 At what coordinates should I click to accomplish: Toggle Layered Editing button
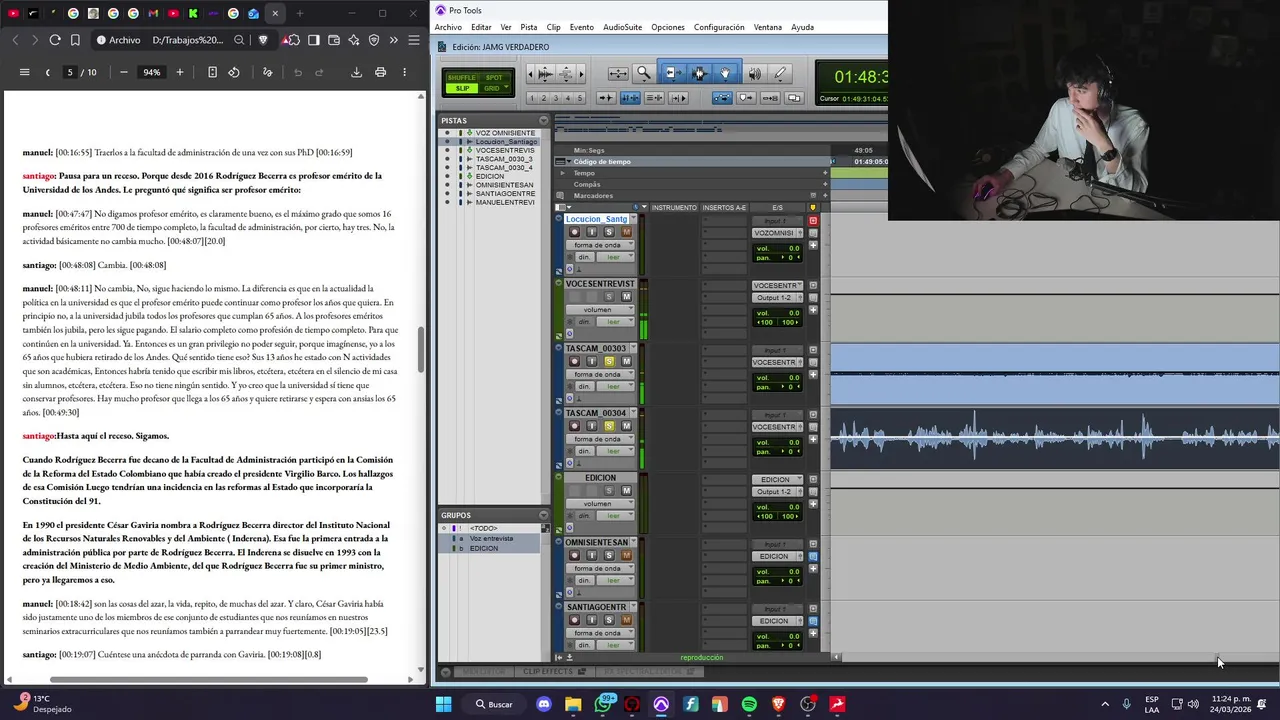794,98
